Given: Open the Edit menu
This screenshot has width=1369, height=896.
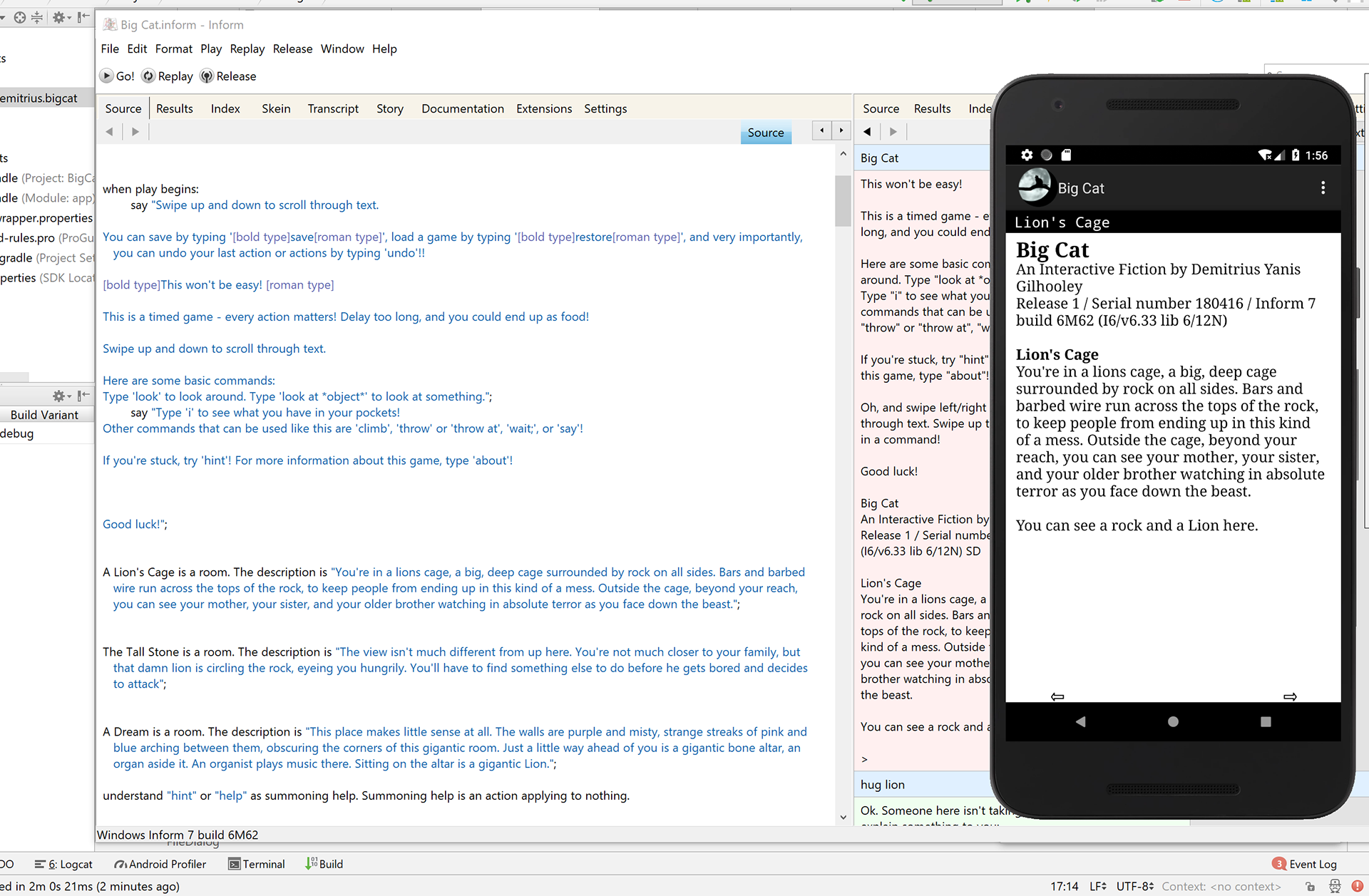Looking at the screenshot, I should (137, 48).
